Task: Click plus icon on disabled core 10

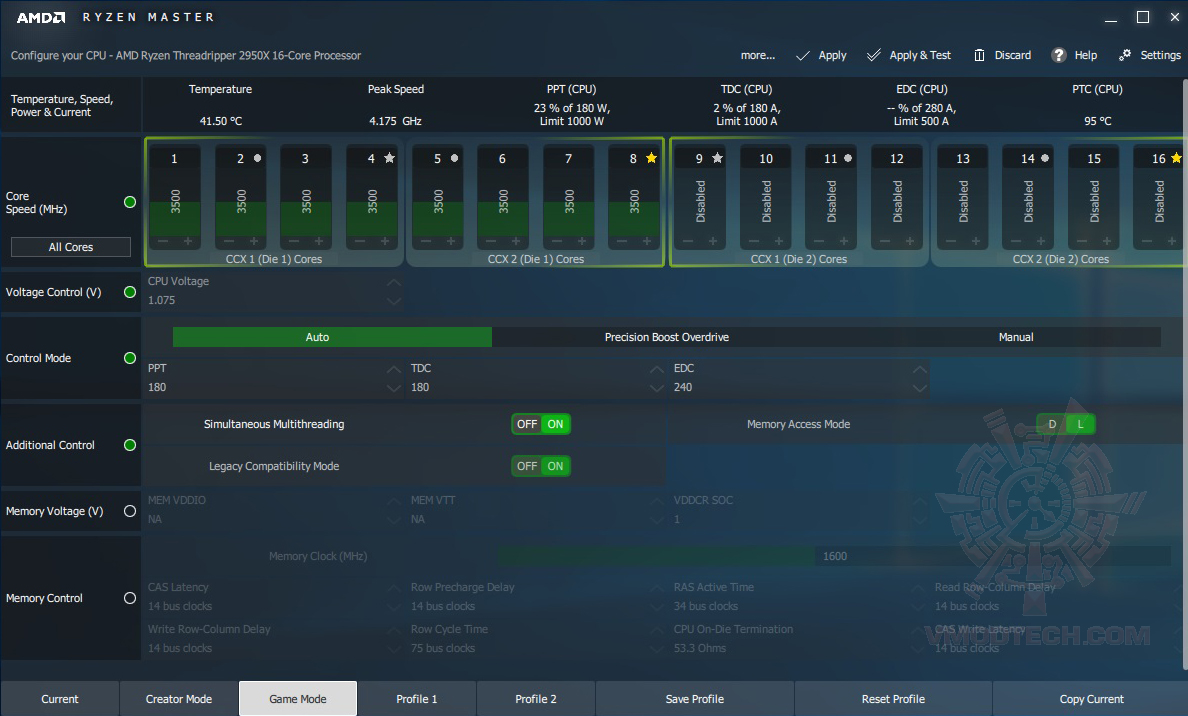Action: pos(778,241)
